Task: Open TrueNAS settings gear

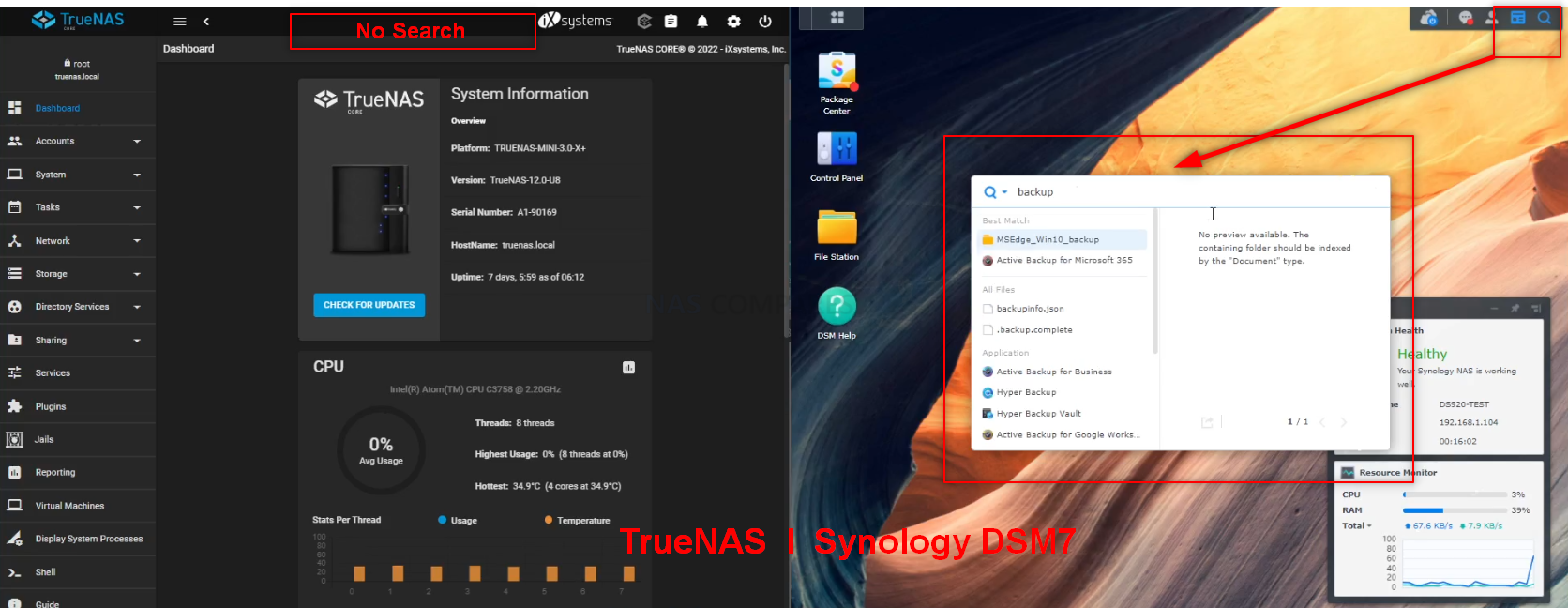Action: (734, 22)
